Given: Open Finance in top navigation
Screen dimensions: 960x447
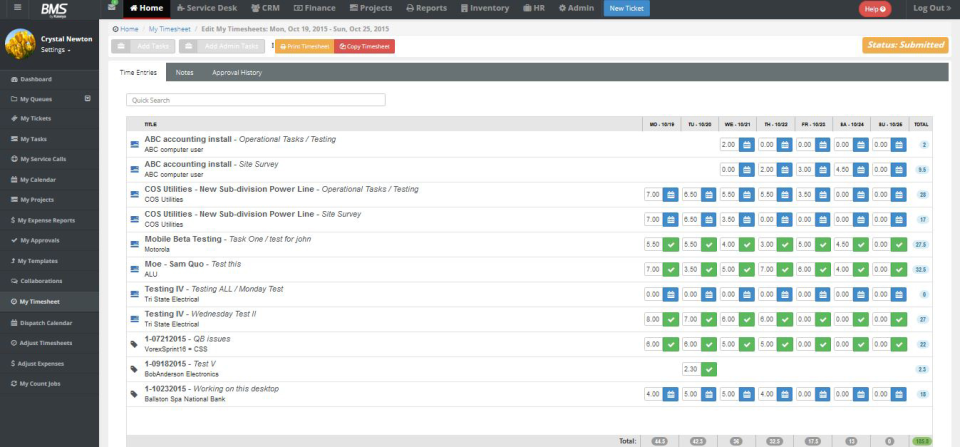Looking at the screenshot, I should pyautogui.click(x=315, y=9).
